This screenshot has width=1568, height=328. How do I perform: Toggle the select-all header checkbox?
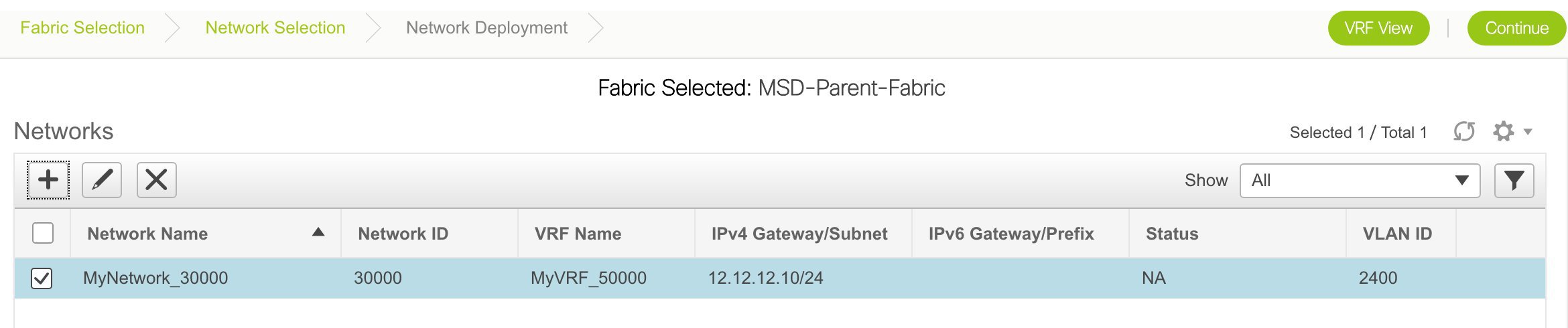(43, 233)
